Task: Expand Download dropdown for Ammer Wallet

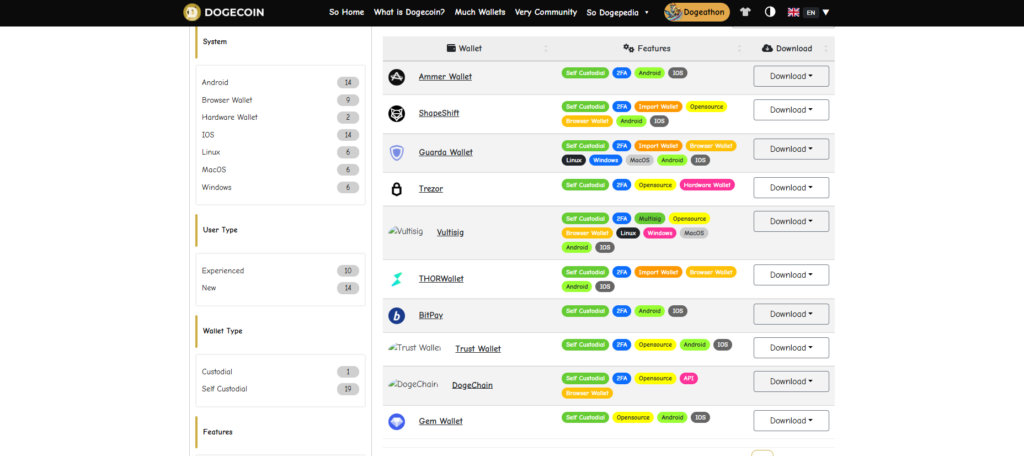Action: [790, 77]
